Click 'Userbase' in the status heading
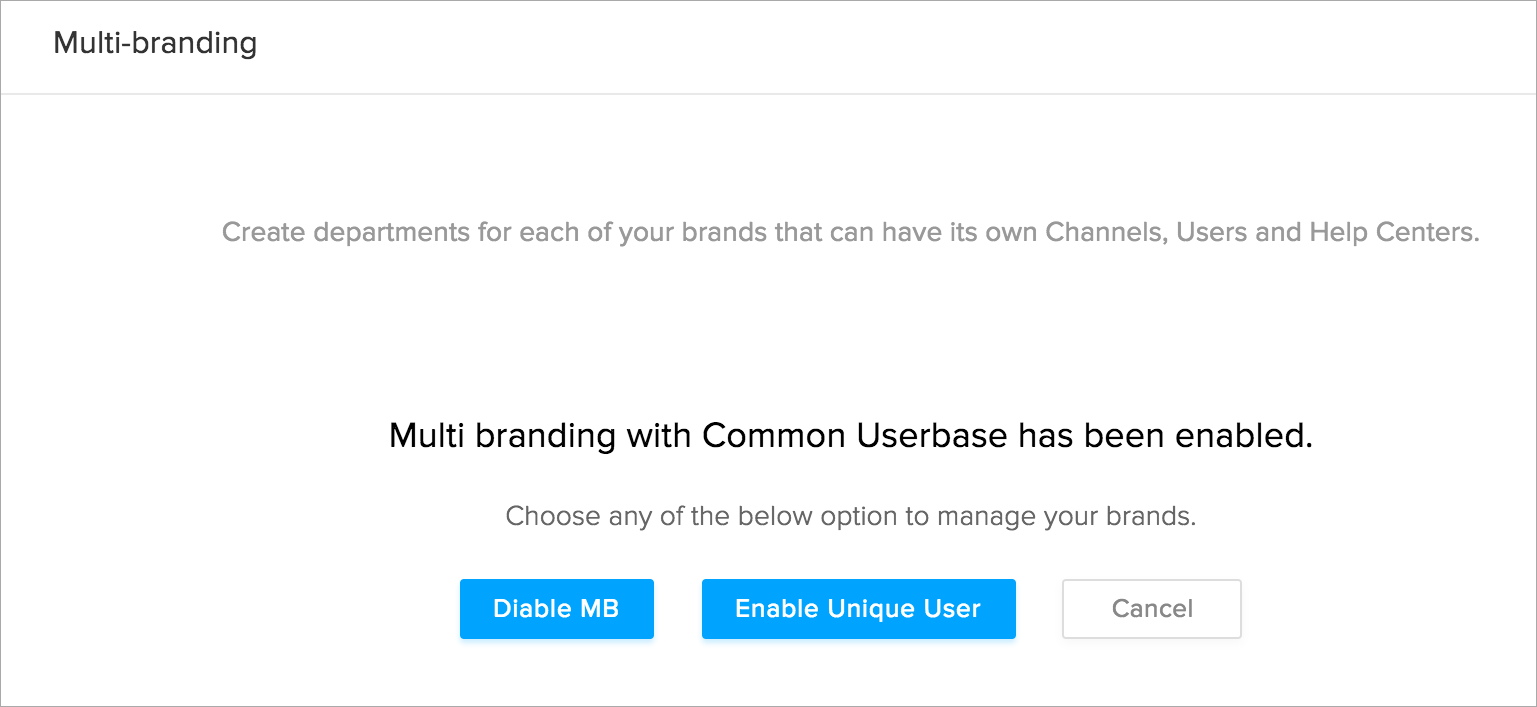Screen dimensions: 1537x707 937,436
